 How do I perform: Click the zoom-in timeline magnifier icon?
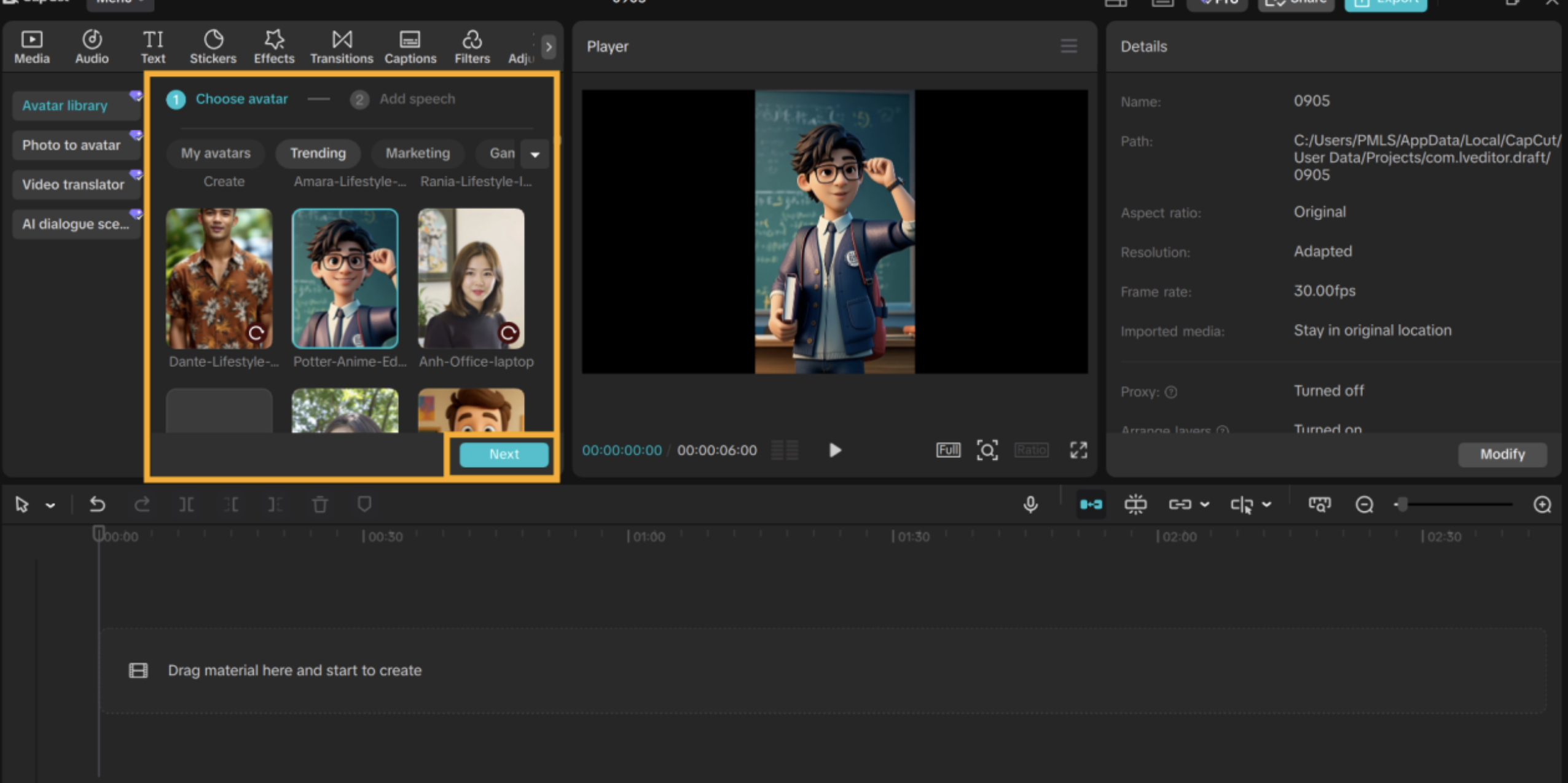1542,505
